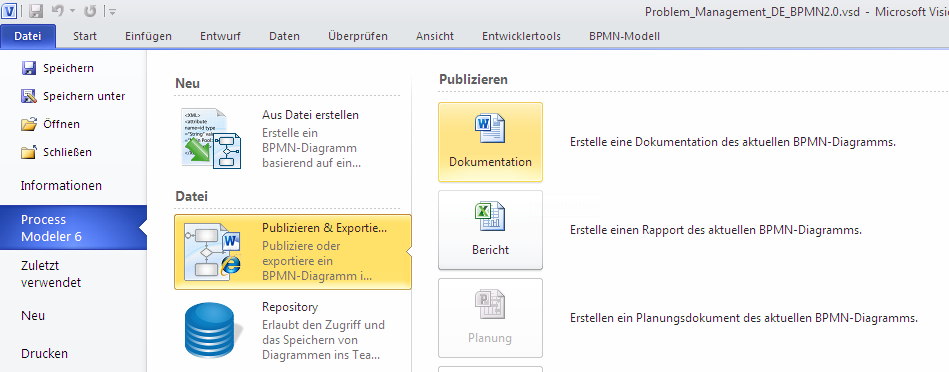Viewport: 949px width, 372px height.
Task: Click the Repository database icon
Action: [214, 330]
